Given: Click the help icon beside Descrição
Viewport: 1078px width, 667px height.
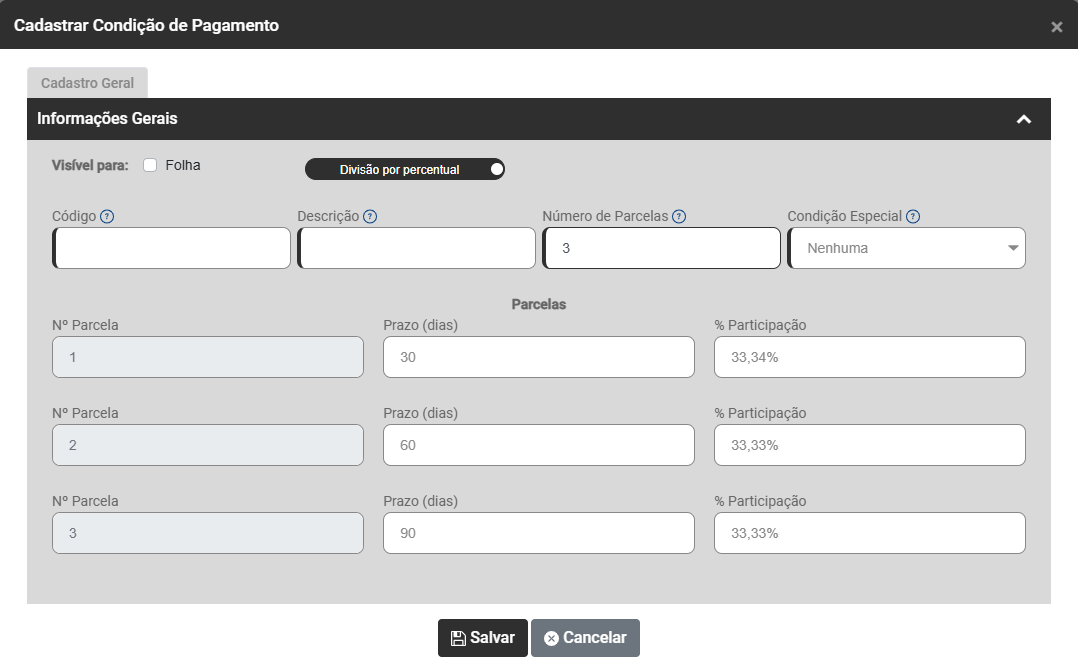Looking at the screenshot, I should pyautogui.click(x=370, y=217).
